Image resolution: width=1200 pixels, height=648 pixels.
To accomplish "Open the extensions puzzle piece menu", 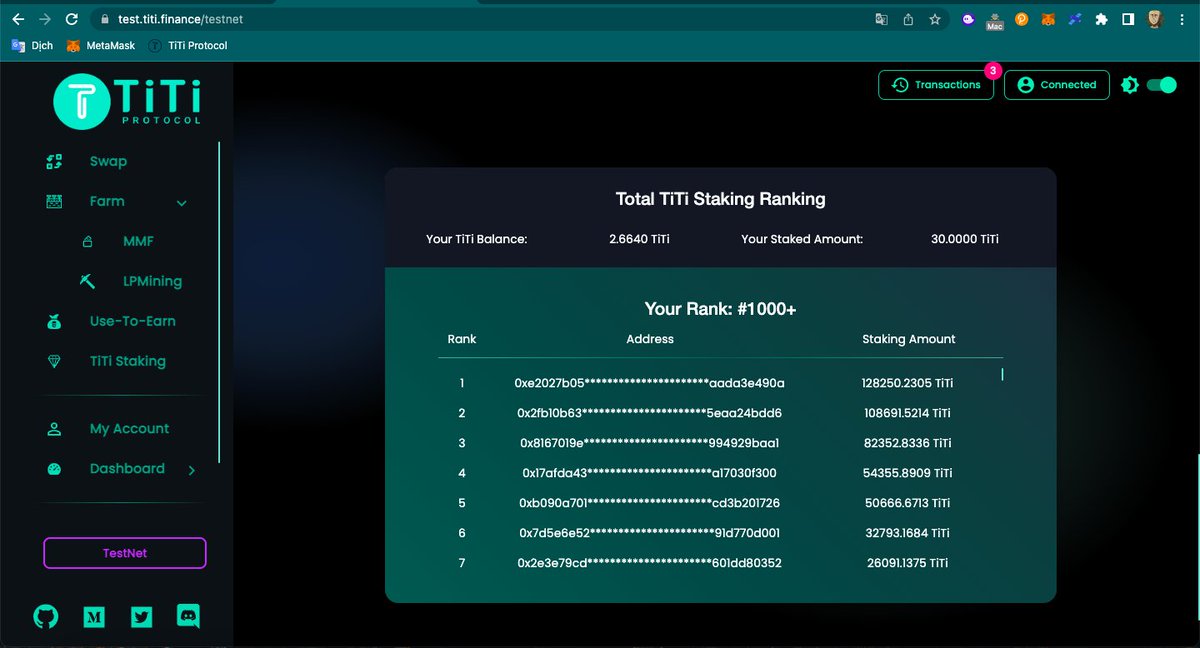I will tap(1101, 19).
